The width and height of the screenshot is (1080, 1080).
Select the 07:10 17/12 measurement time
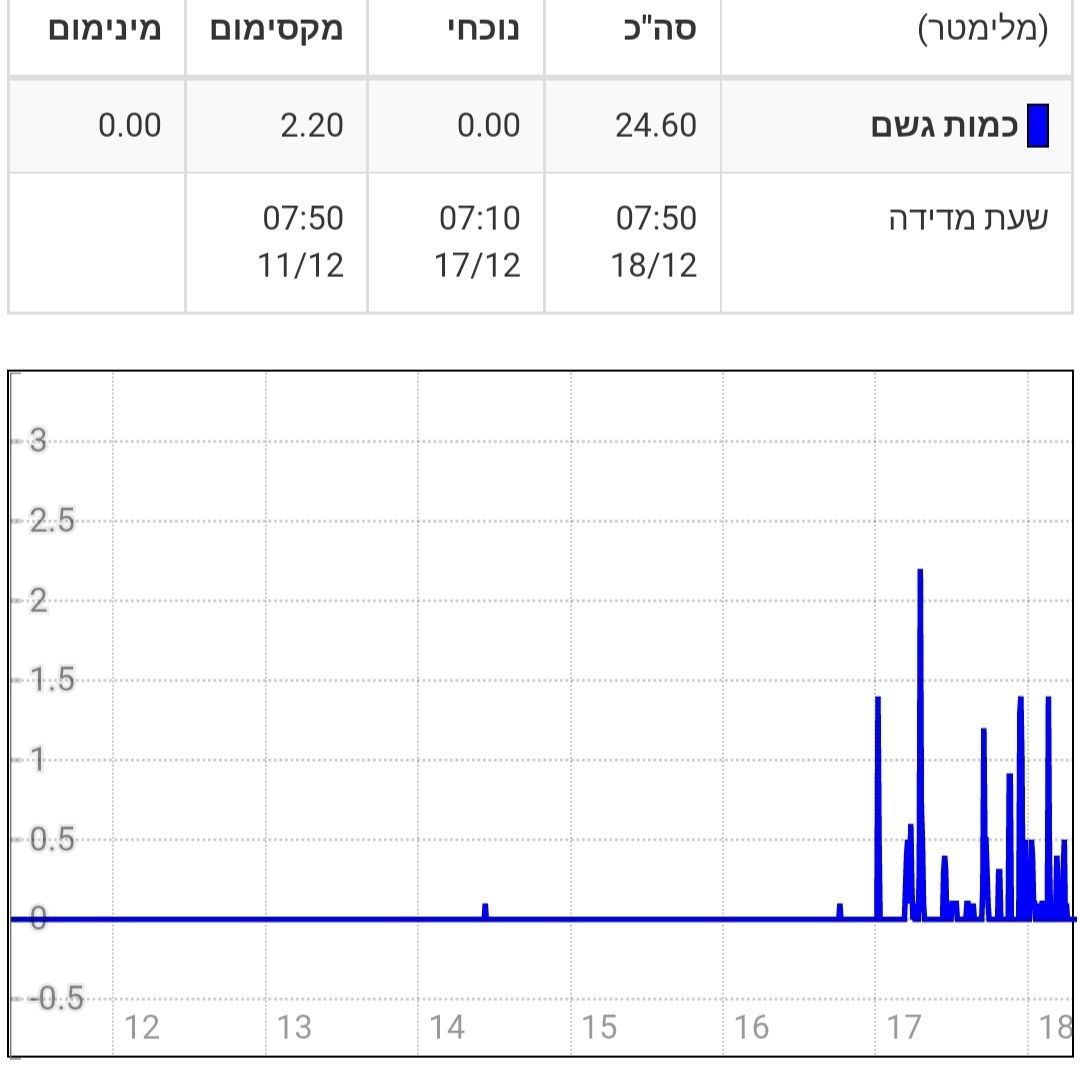click(x=480, y=242)
